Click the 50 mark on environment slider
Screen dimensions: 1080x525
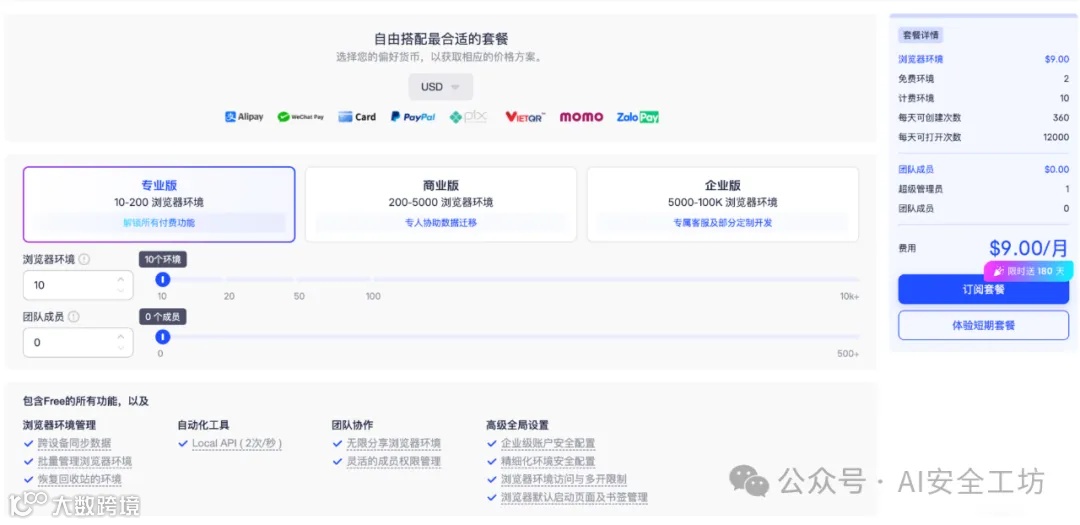pos(299,296)
